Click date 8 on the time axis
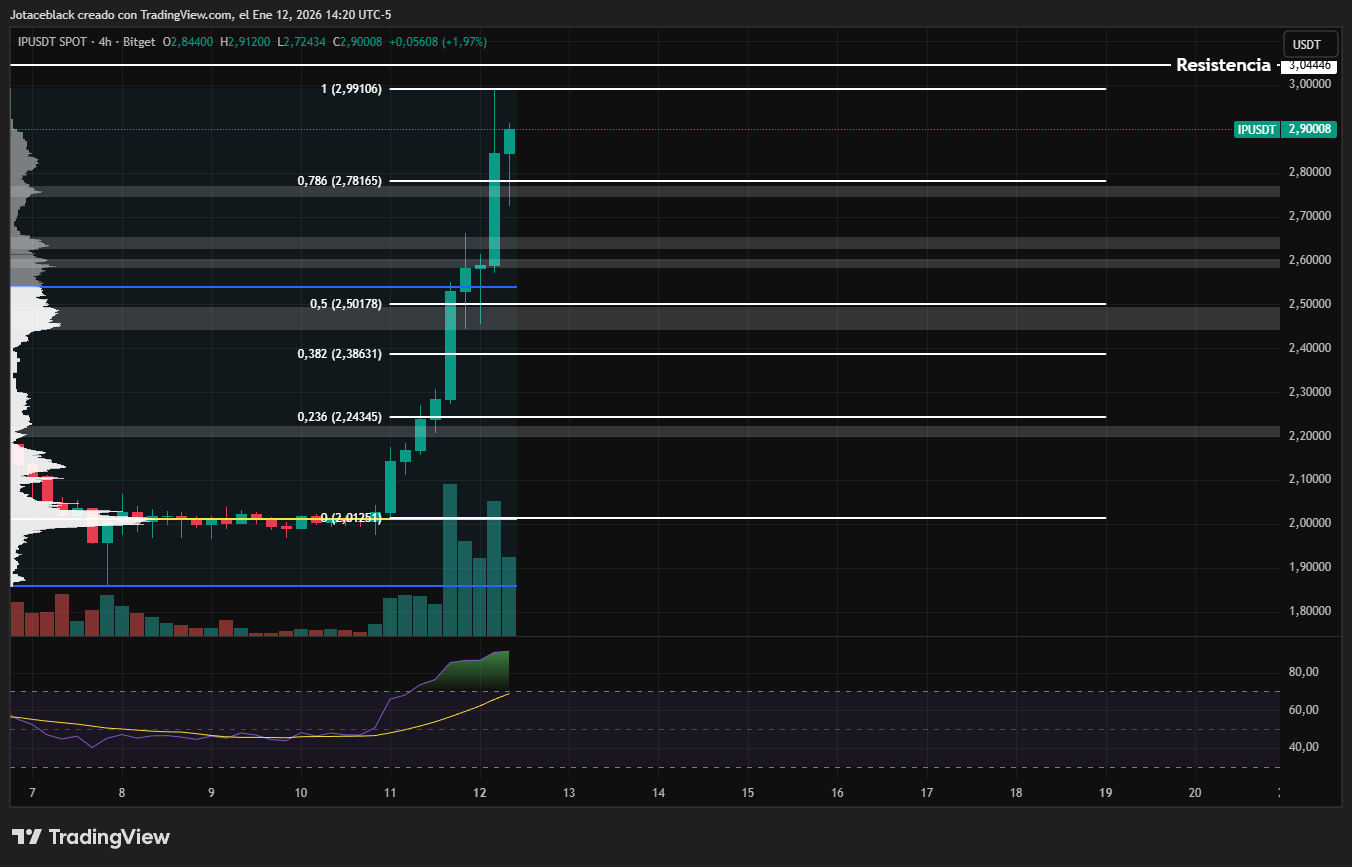Viewport: 1352px width, 867px height. (122, 793)
